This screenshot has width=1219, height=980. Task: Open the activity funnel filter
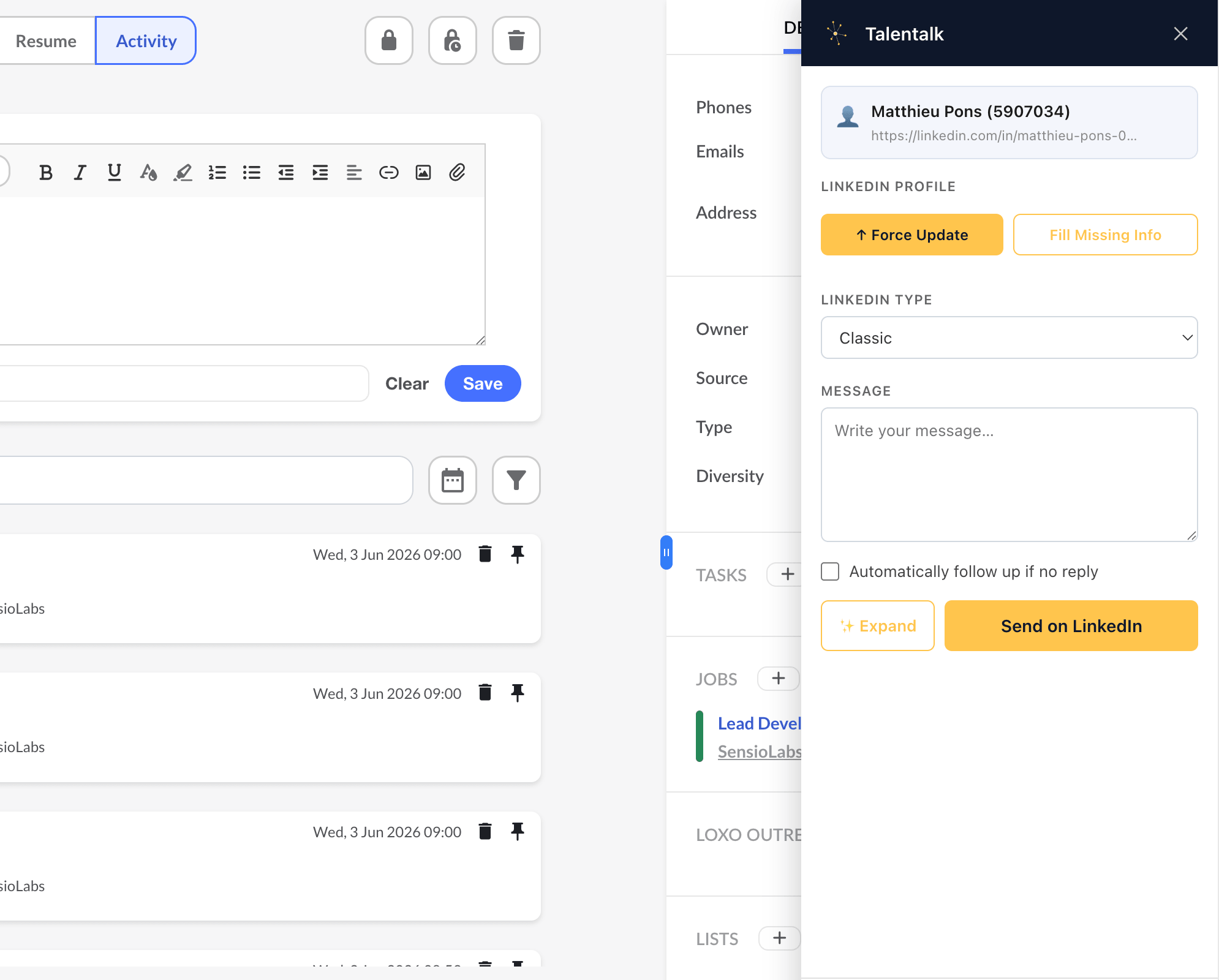[516, 480]
